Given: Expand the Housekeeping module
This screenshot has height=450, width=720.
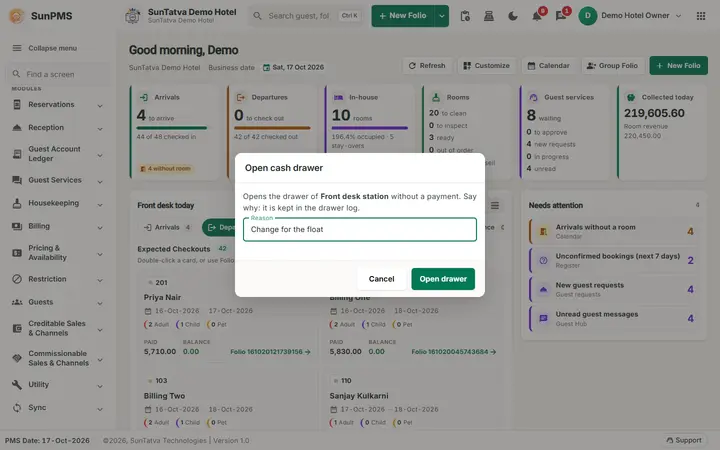Looking at the screenshot, I should tap(57, 203).
